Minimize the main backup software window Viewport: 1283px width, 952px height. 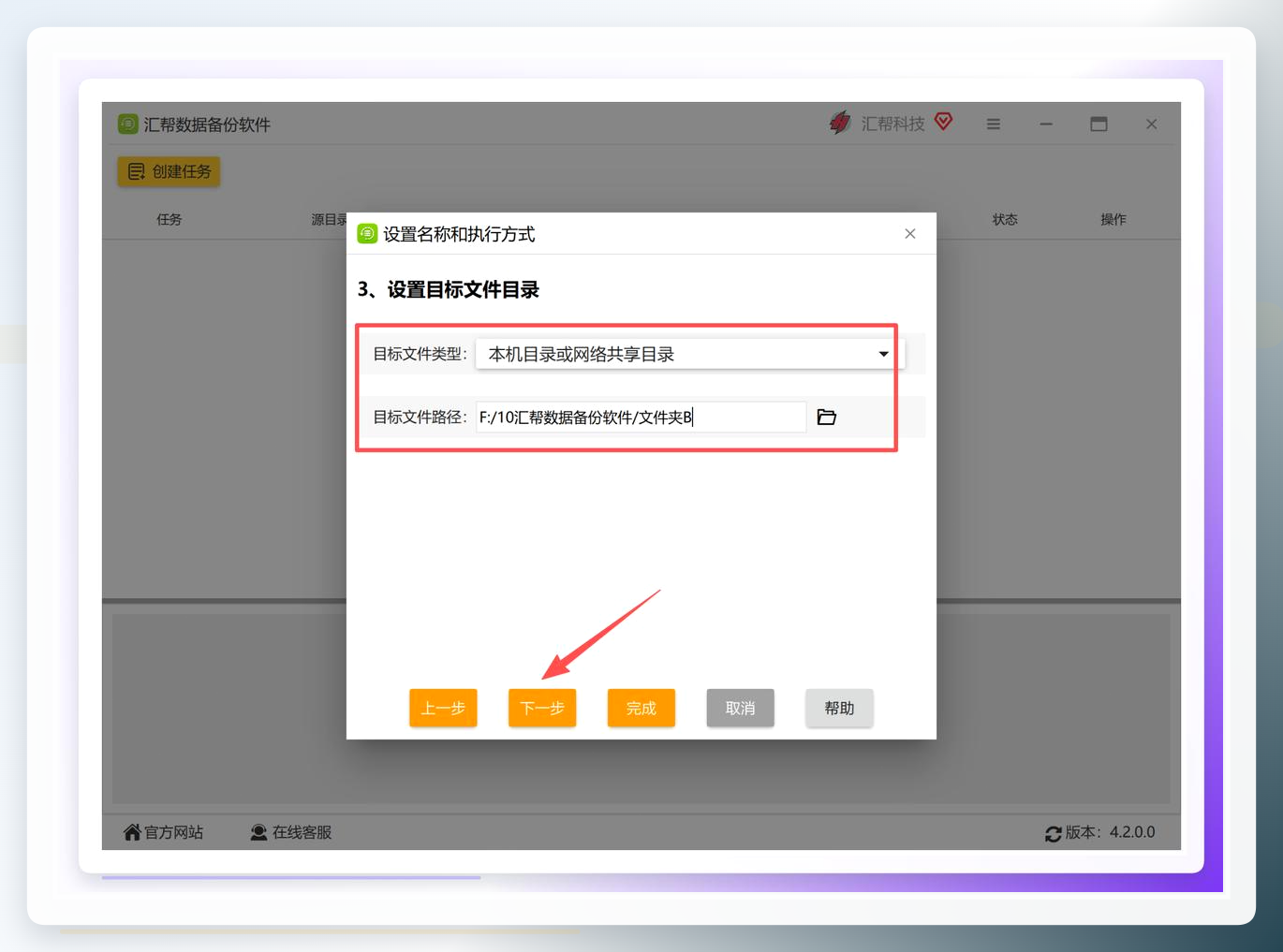1046,124
